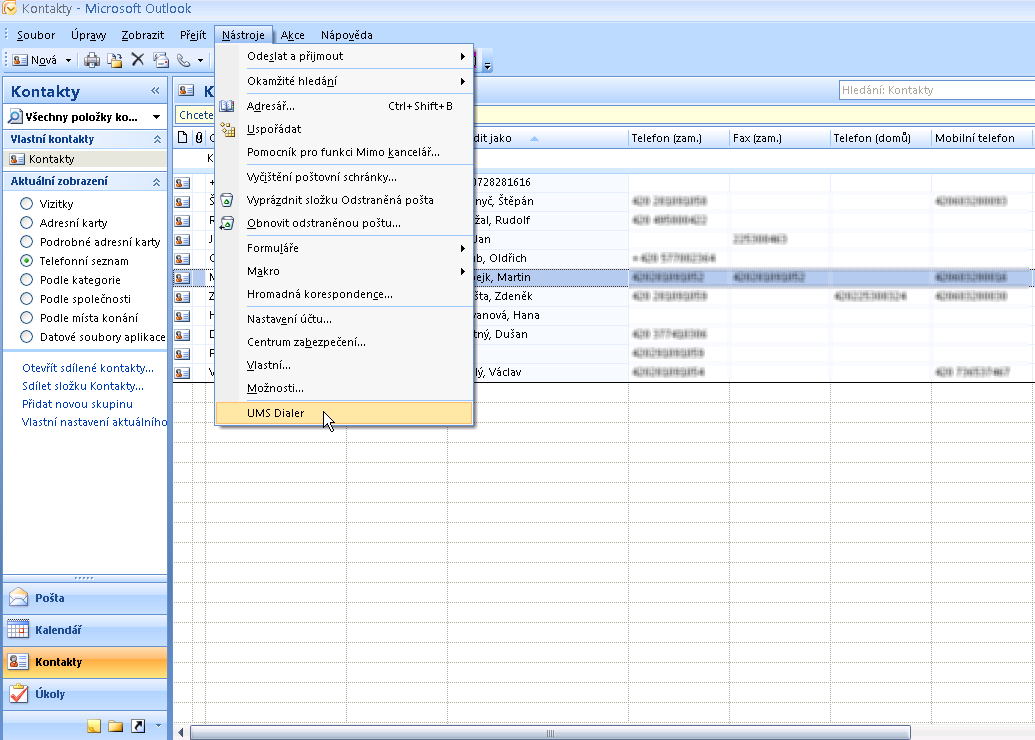Collapse the Vlastní kontakty section
1035x740 pixels.
coord(157,139)
